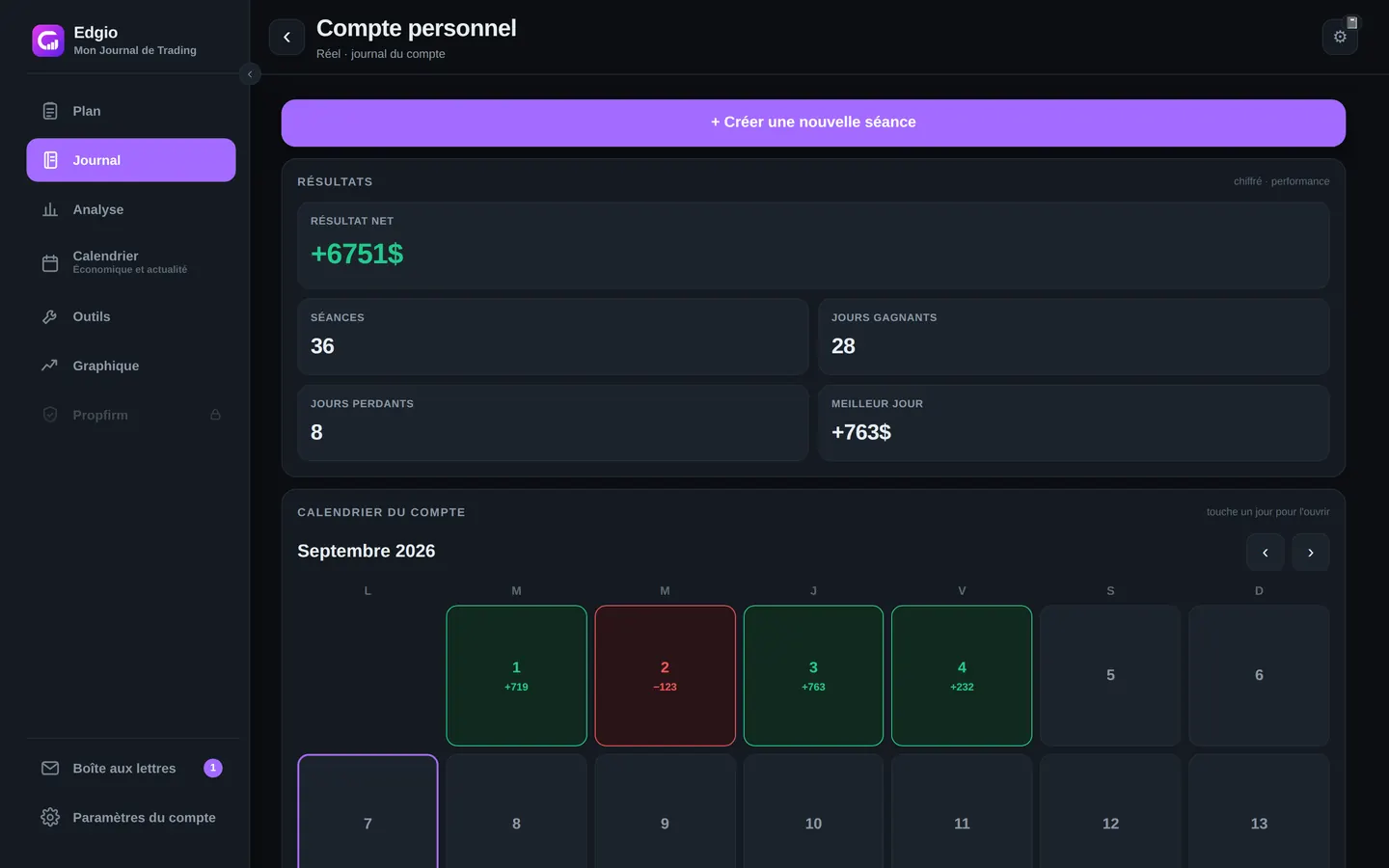Click the mailbox notification badge
Viewport: 1389px width, 868px height.
pos(213,768)
